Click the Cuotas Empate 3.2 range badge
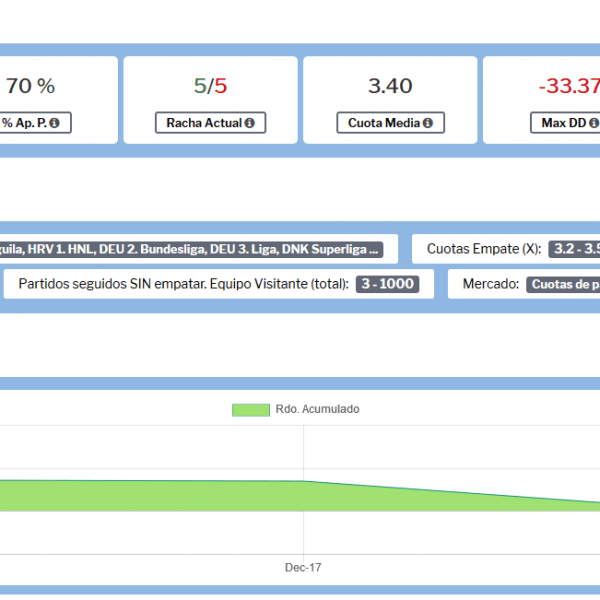This screenshot has width=600, height=600. click(x=574, y=249)
